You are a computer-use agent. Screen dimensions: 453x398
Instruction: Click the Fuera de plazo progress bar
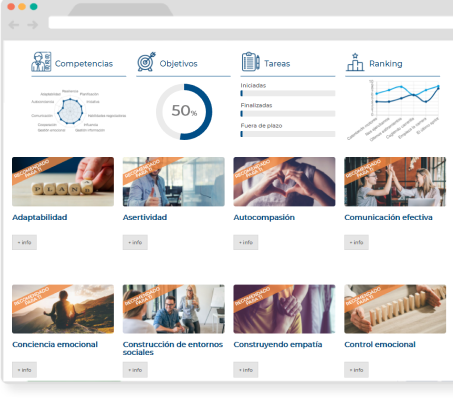(288, 134)
